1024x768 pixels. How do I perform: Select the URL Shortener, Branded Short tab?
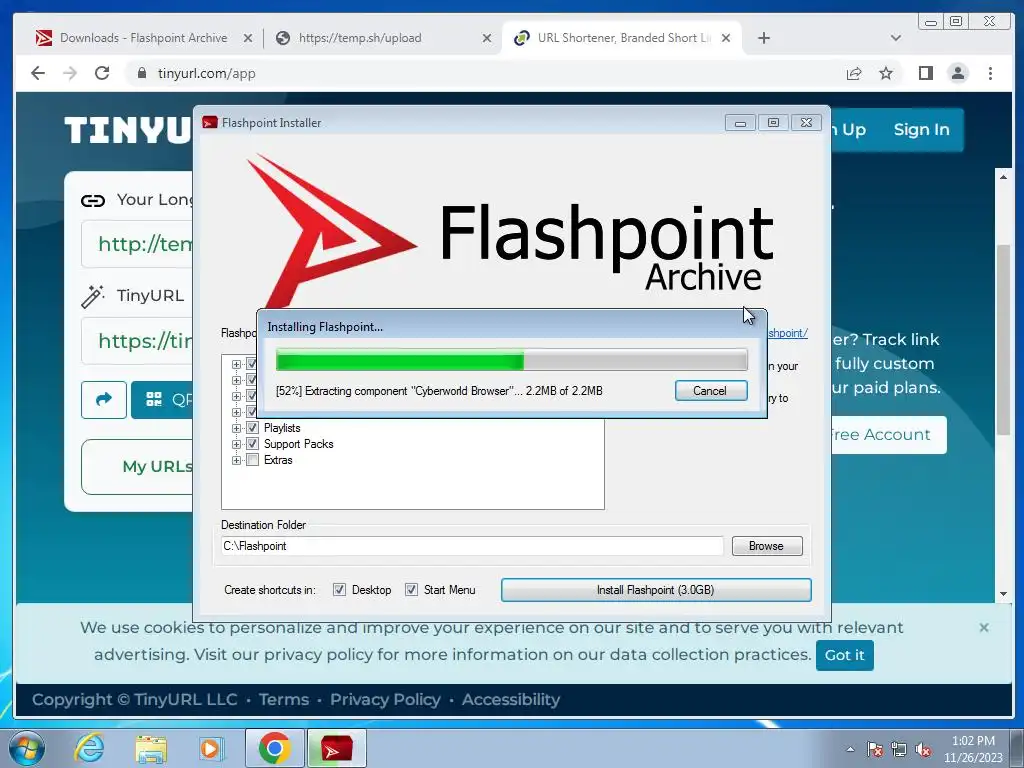point(621,38)
